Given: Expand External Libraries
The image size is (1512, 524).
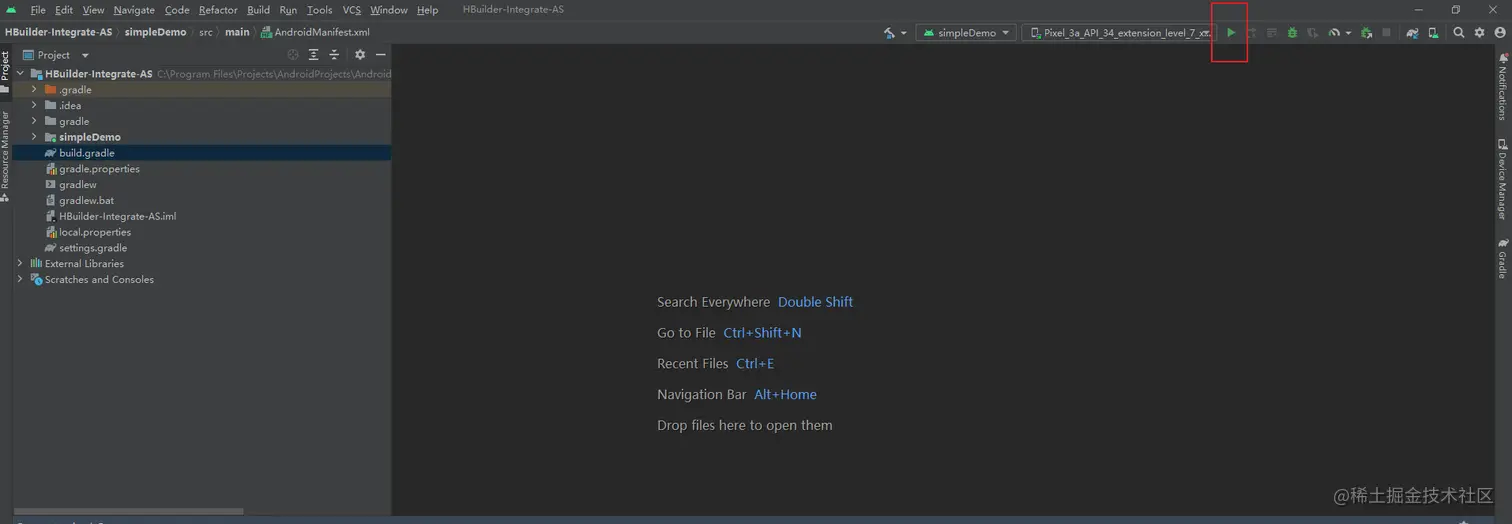Looking at the screenshot, I should pos(20,263).
